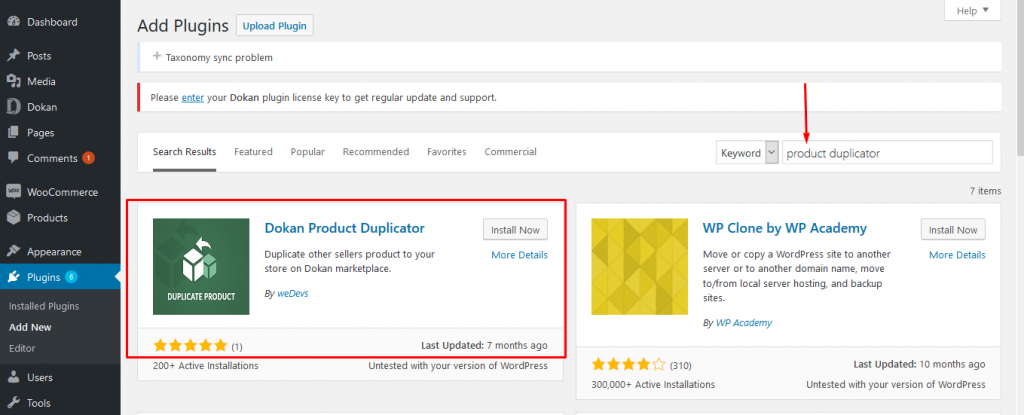Viewport: 1024px width, 415px height.
Task: Open the Products menu label
Action: tap(47, 218)
